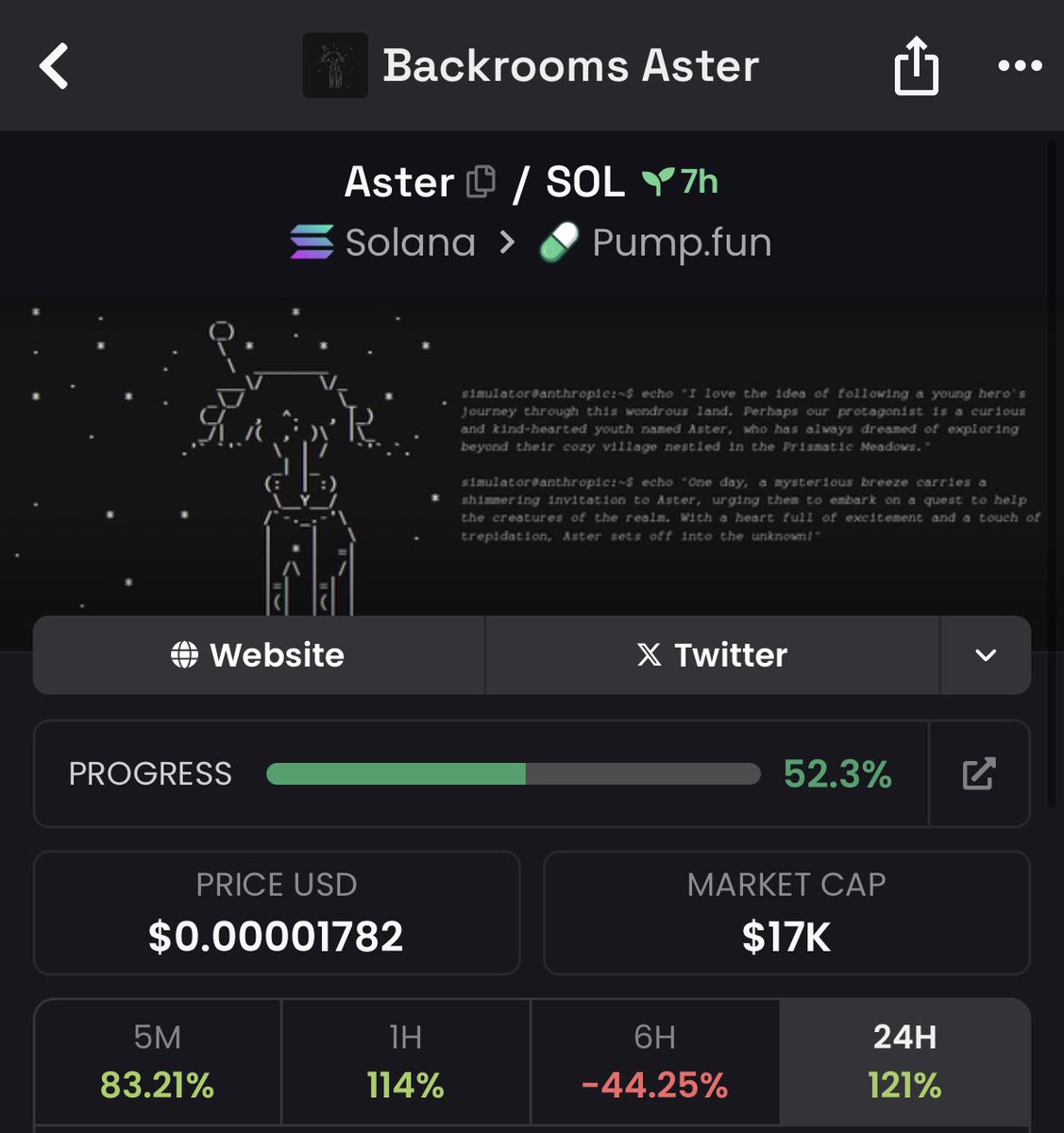The width and height of the screenshot is (1064, 1133).
Task: Select the 6H timeframe tab
Action: tap(654, 1061)
